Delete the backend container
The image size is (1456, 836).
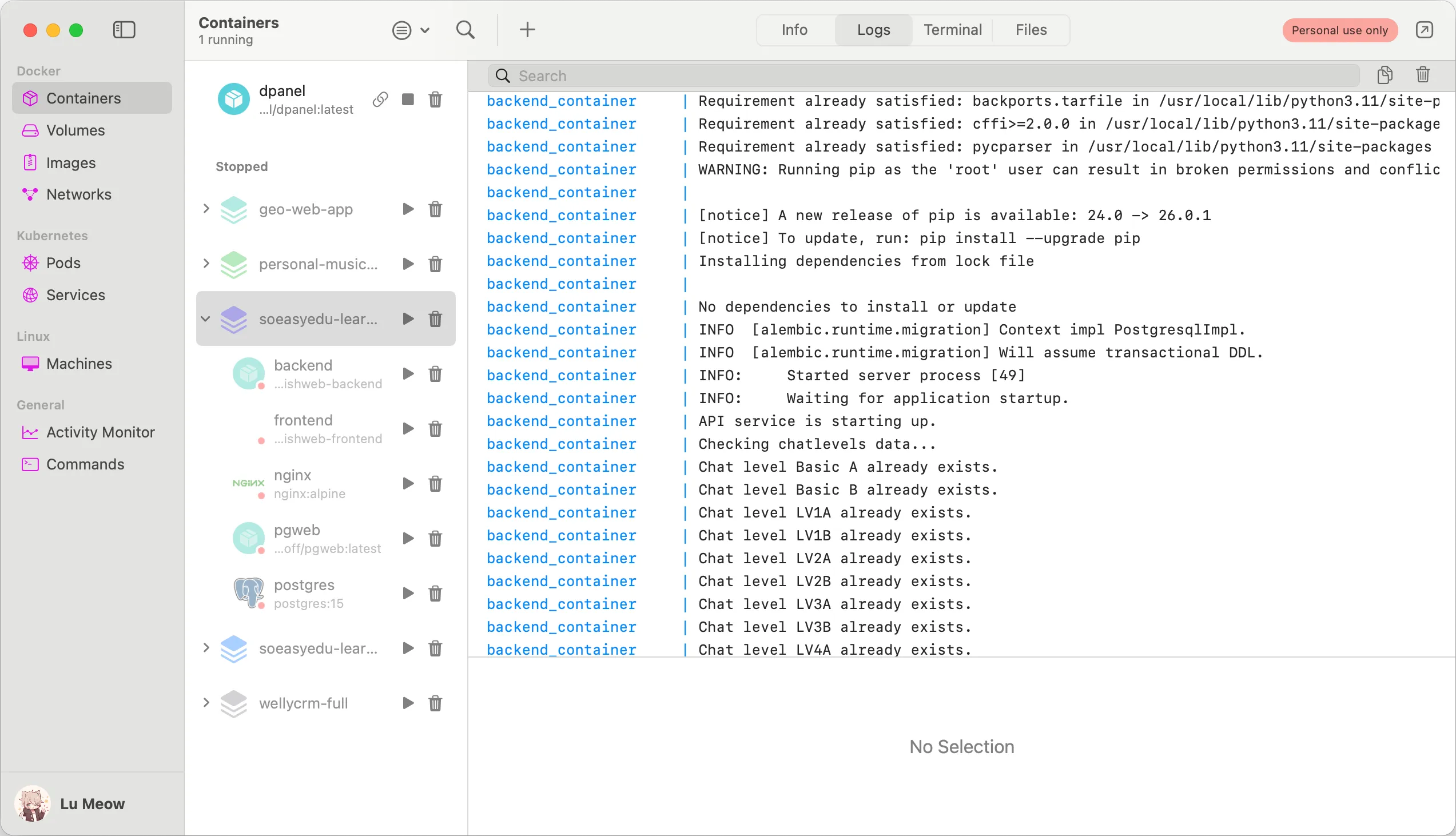tap(435, 374)
